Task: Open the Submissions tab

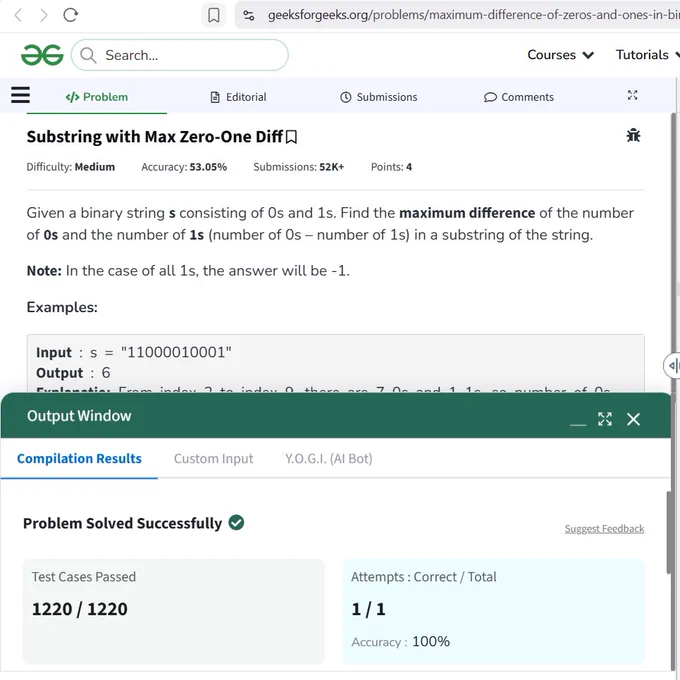Action: point(379,97)
